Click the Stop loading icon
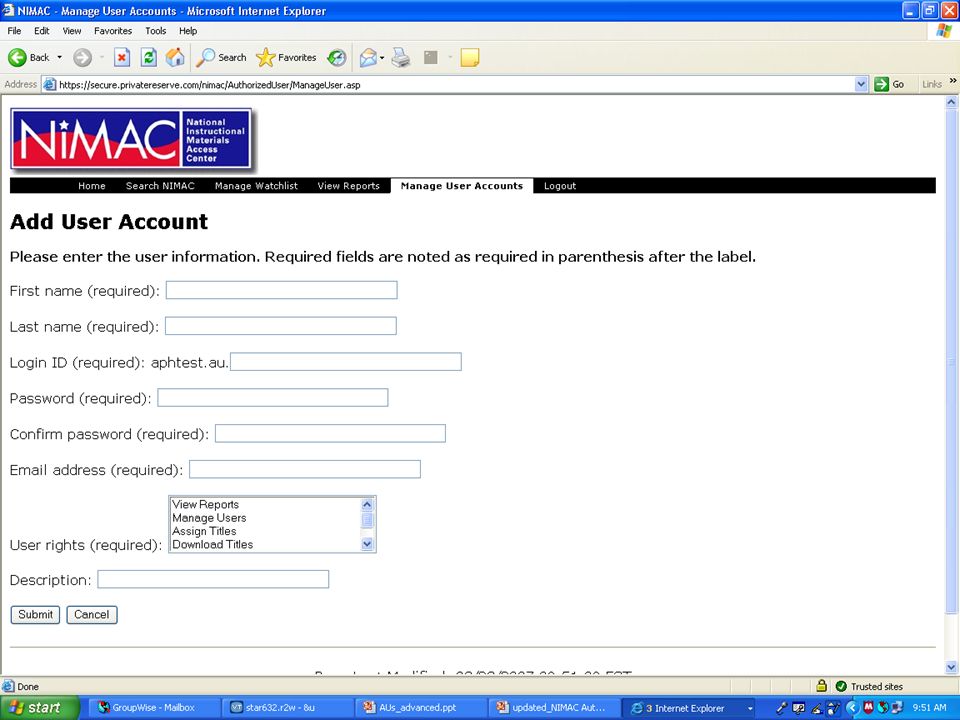The width and height of the screenshot is (960, 720). point(122,58)
